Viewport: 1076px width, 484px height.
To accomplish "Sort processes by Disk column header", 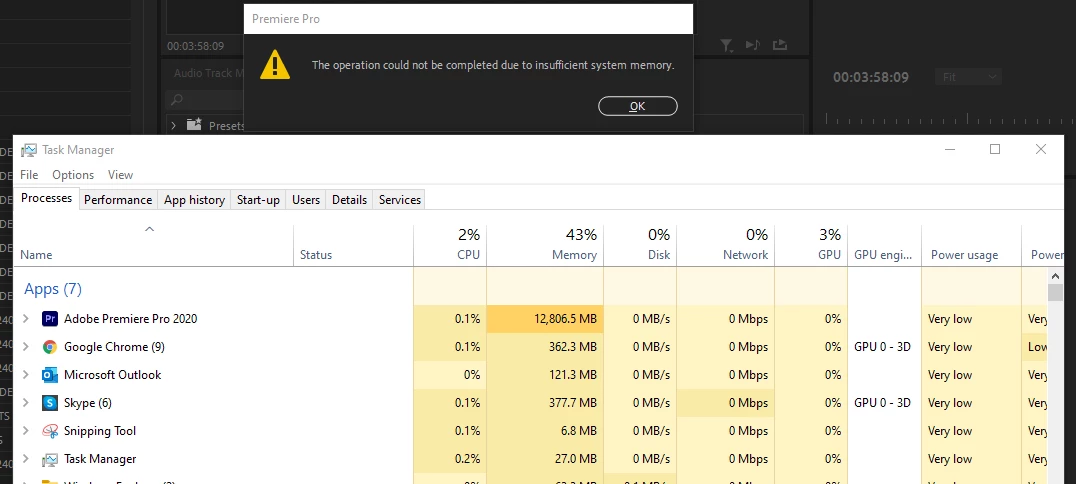I will coord(640,244).
